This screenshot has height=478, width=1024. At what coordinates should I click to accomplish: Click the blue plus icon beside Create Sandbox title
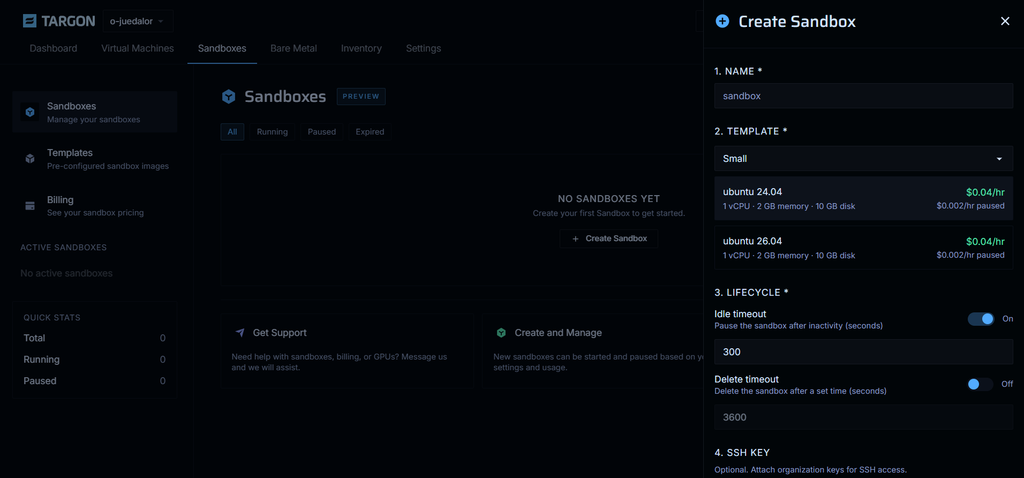click(722, 22)
